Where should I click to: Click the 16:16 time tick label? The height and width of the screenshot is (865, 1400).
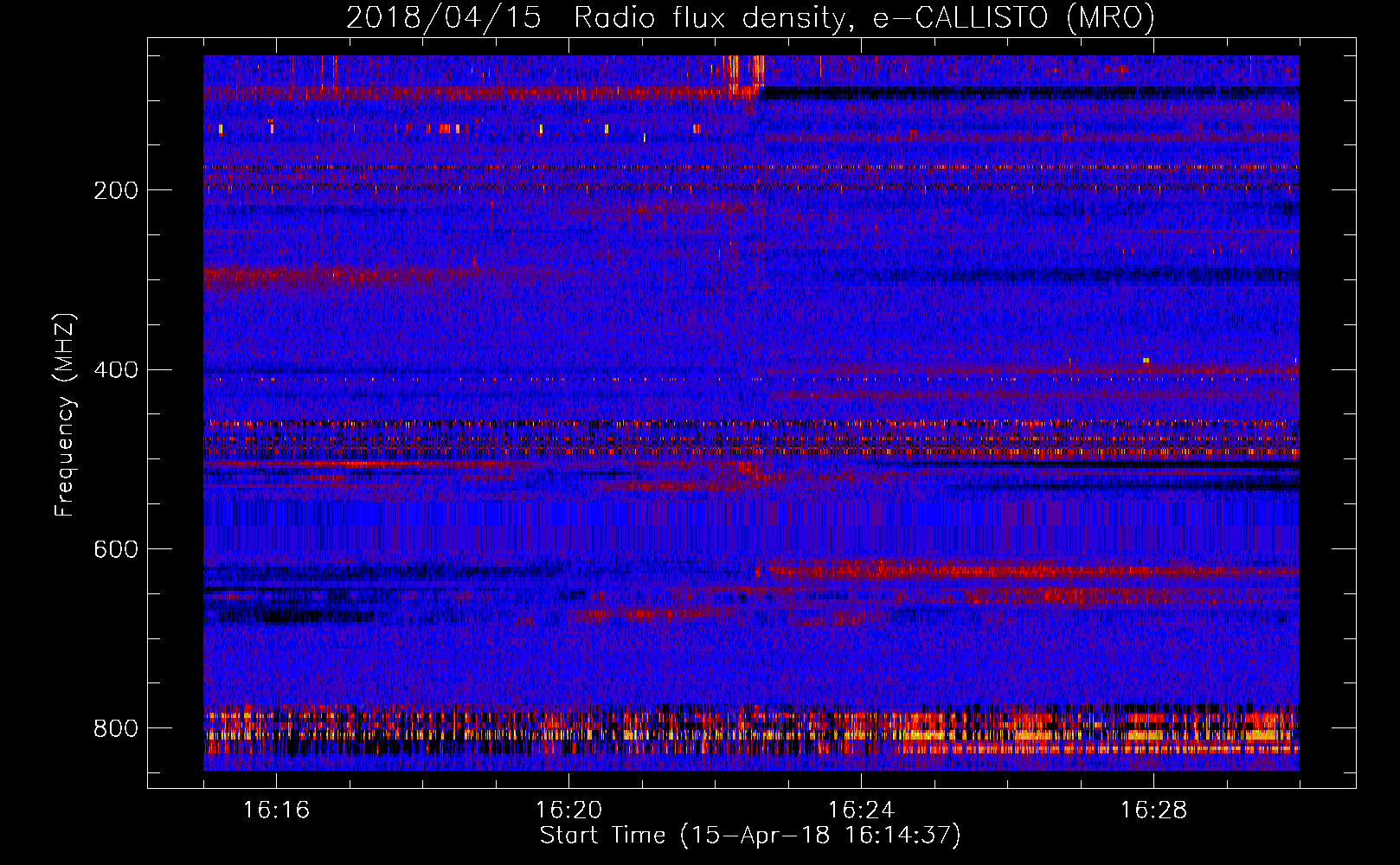click(276, 810)
